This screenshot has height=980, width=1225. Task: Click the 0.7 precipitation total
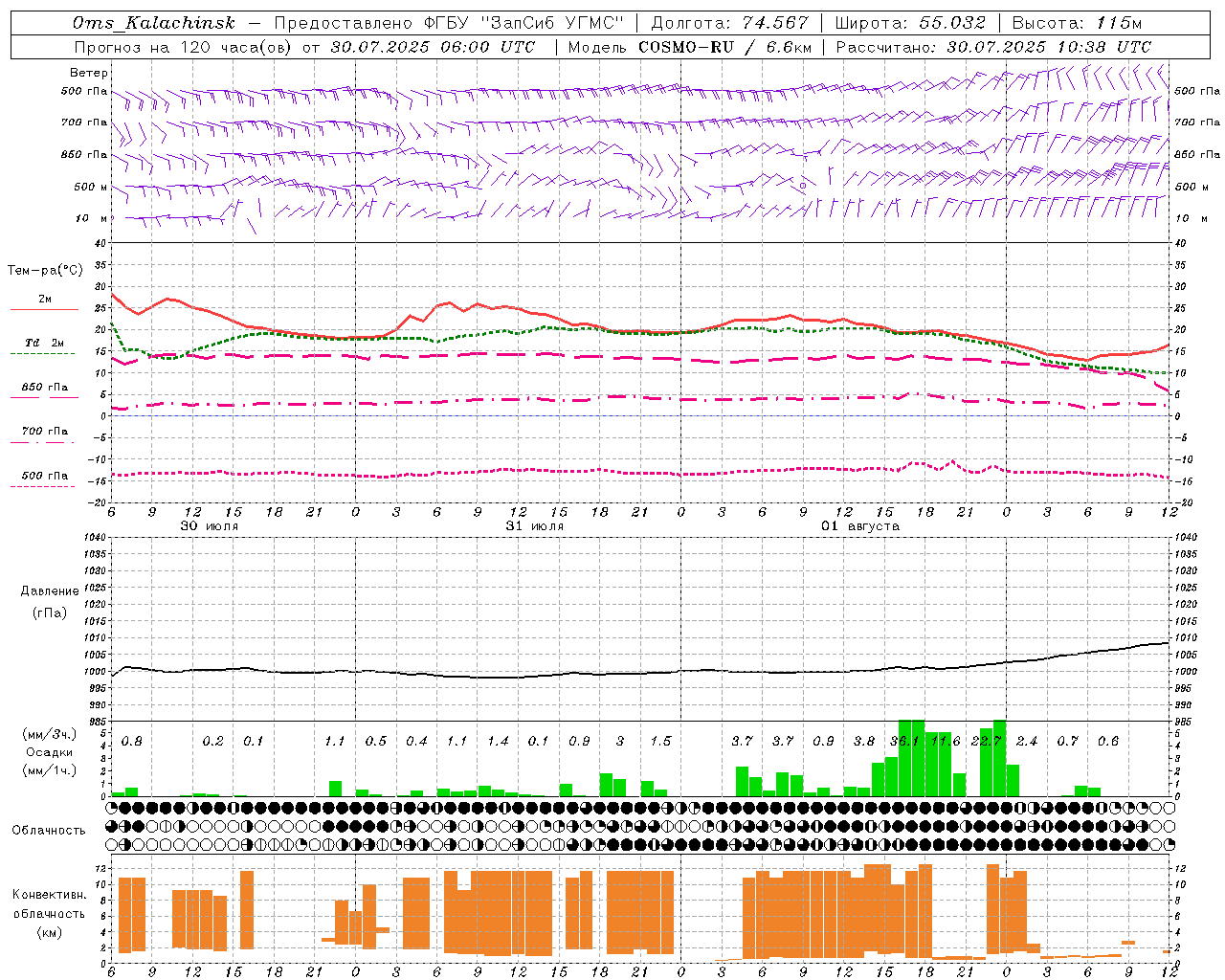coord(1068,741)
